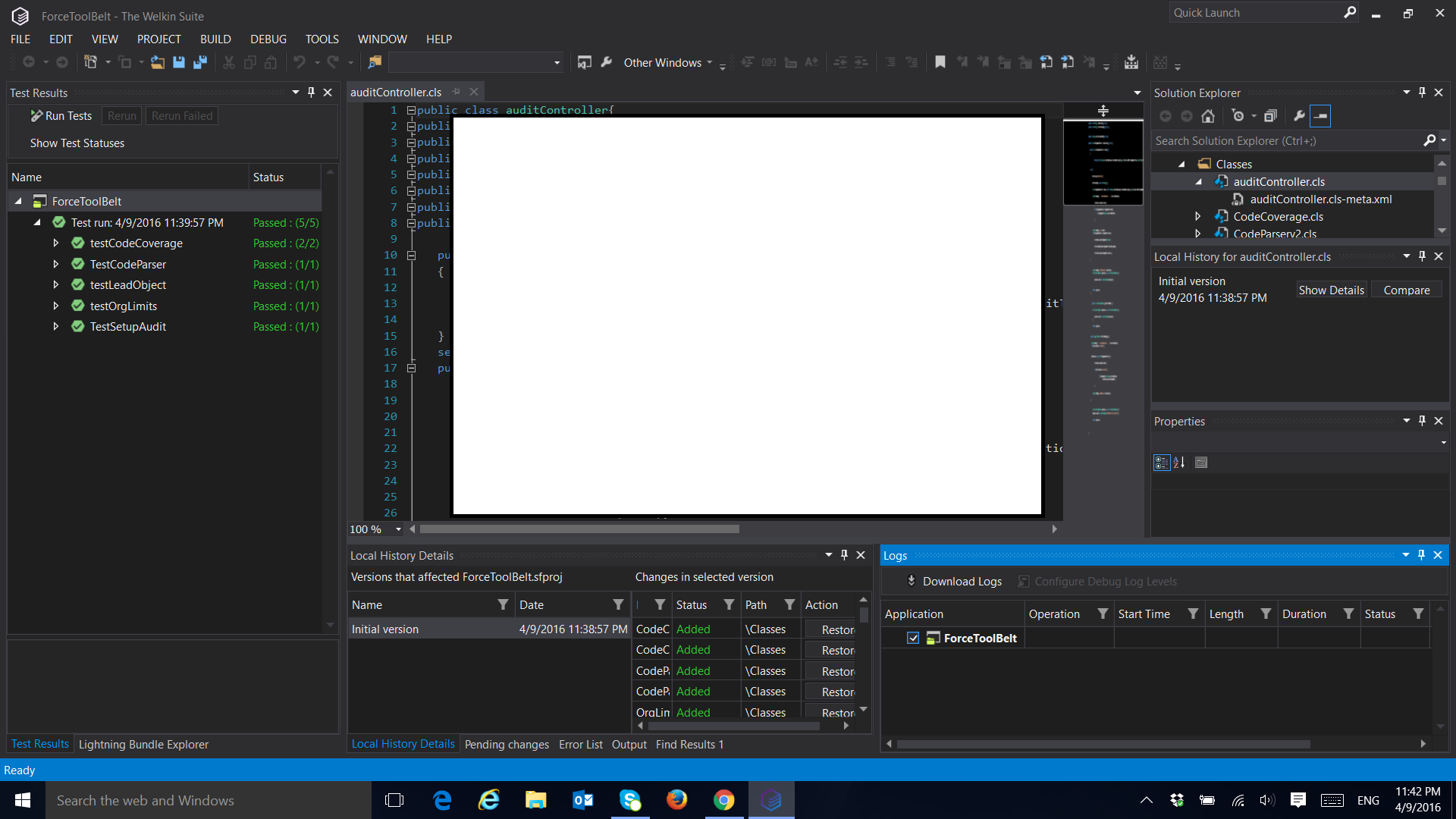Collapse the Classes folder in Solution Explorer
Viewport: 1456px width, 819px height.
[1181, 165]
